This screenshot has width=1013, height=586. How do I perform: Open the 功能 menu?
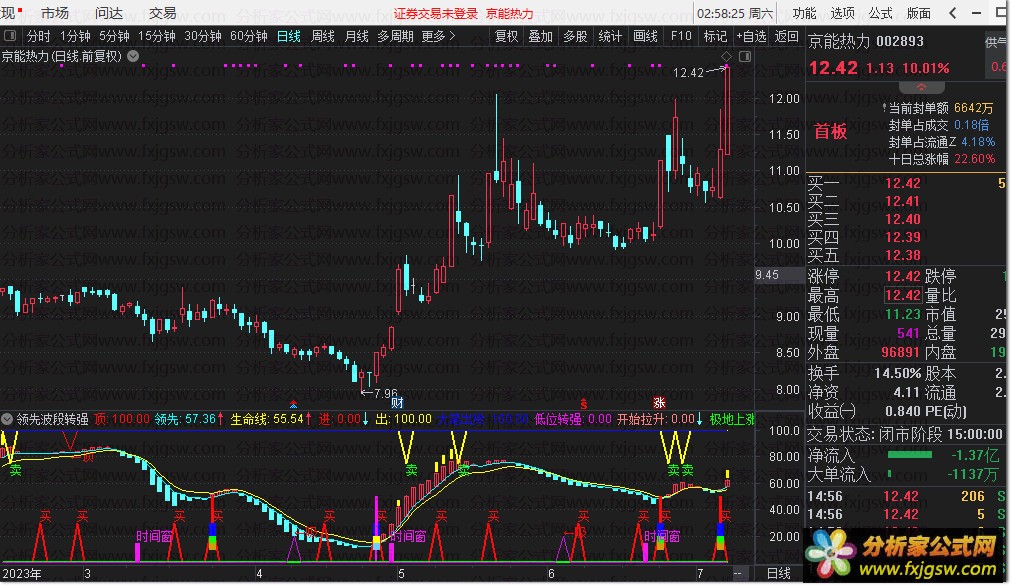804,13
